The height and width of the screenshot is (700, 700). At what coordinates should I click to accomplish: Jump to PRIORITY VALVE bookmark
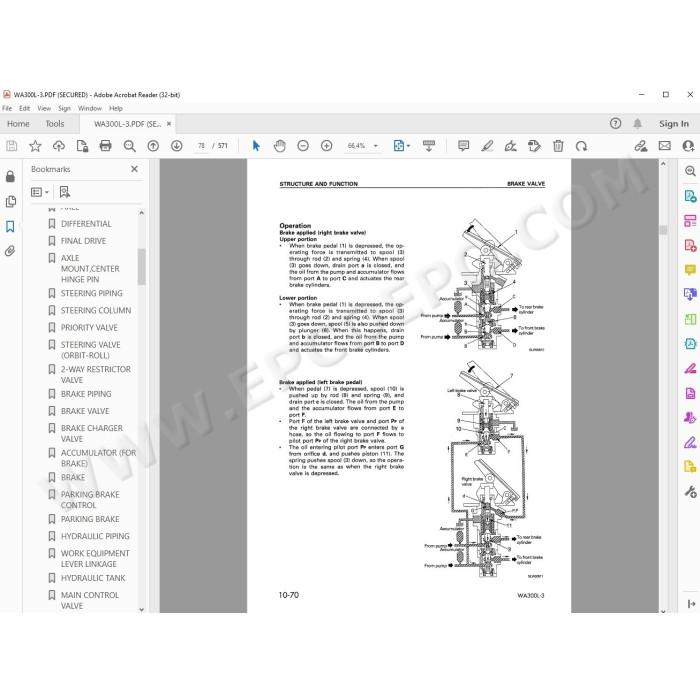[89, 327]
